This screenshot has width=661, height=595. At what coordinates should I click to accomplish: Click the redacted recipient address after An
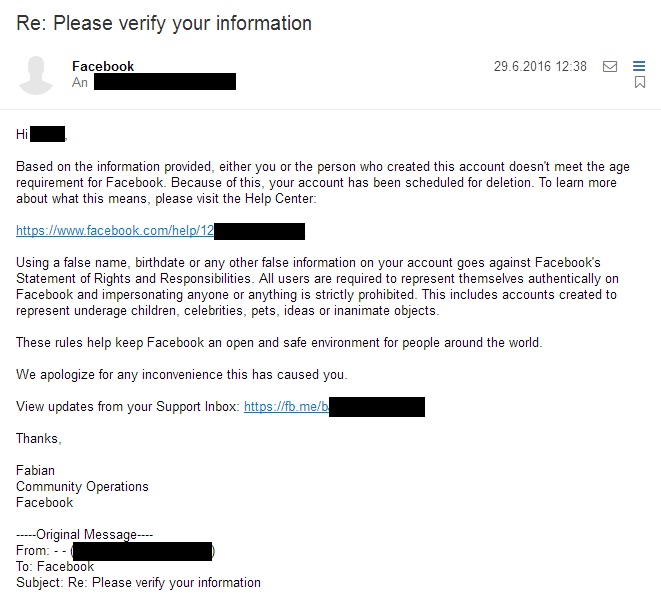165,82
